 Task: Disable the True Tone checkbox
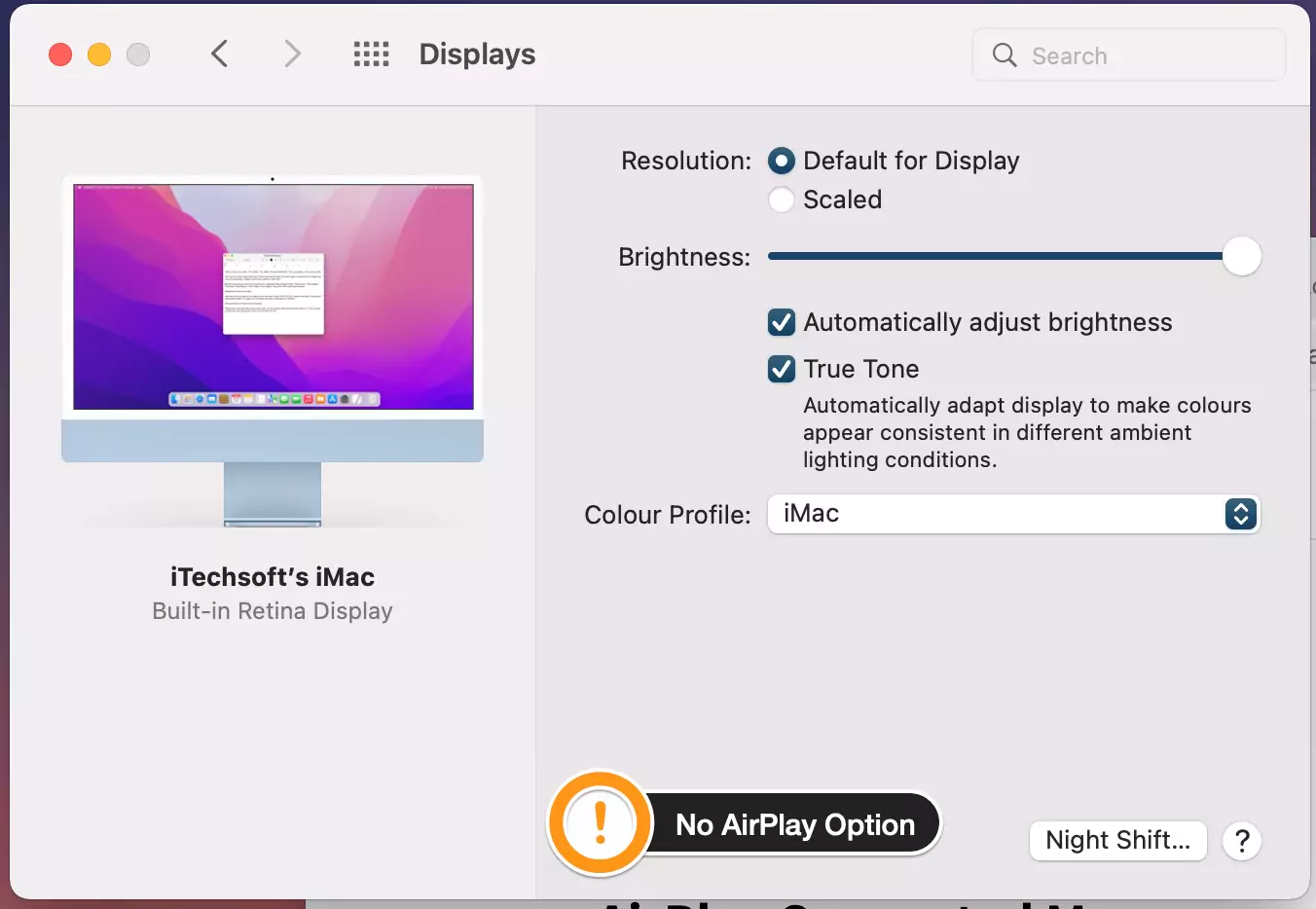point(781,369)
